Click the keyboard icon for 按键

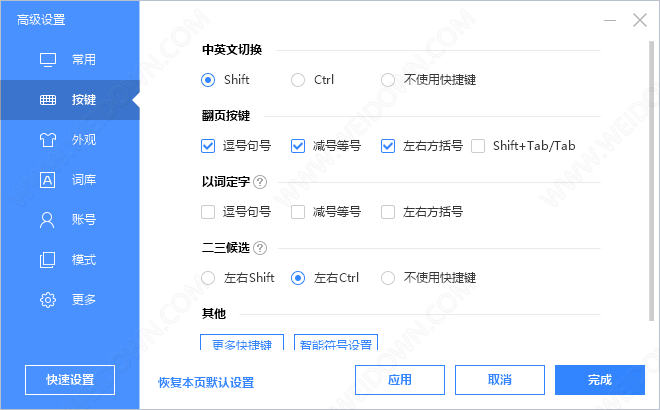(x=47, y=100)
